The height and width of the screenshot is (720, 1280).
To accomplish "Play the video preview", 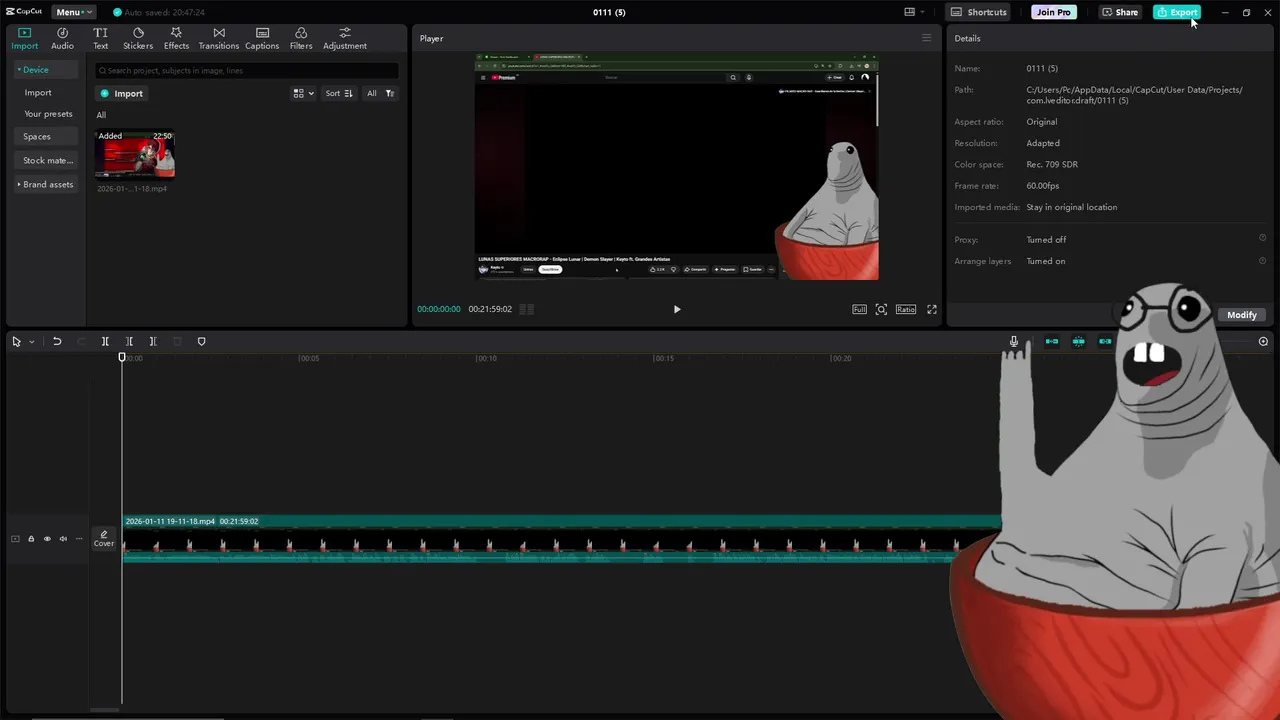I will [677, 309].
